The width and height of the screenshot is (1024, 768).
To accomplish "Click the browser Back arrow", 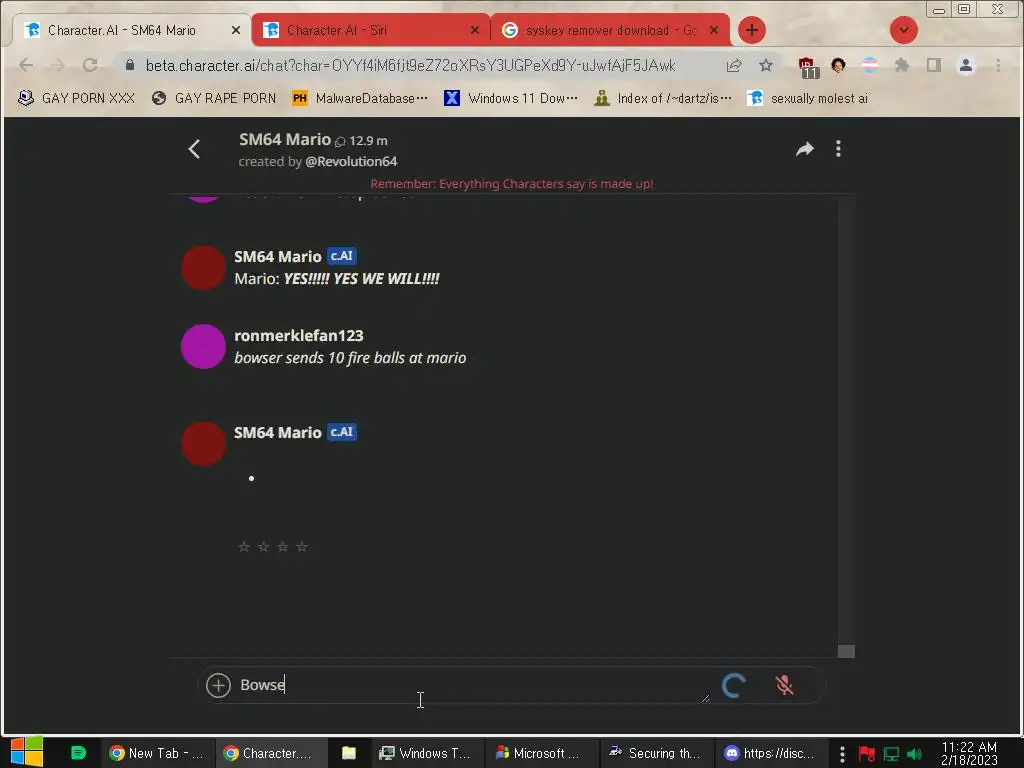I will click(x=26, y=65).
